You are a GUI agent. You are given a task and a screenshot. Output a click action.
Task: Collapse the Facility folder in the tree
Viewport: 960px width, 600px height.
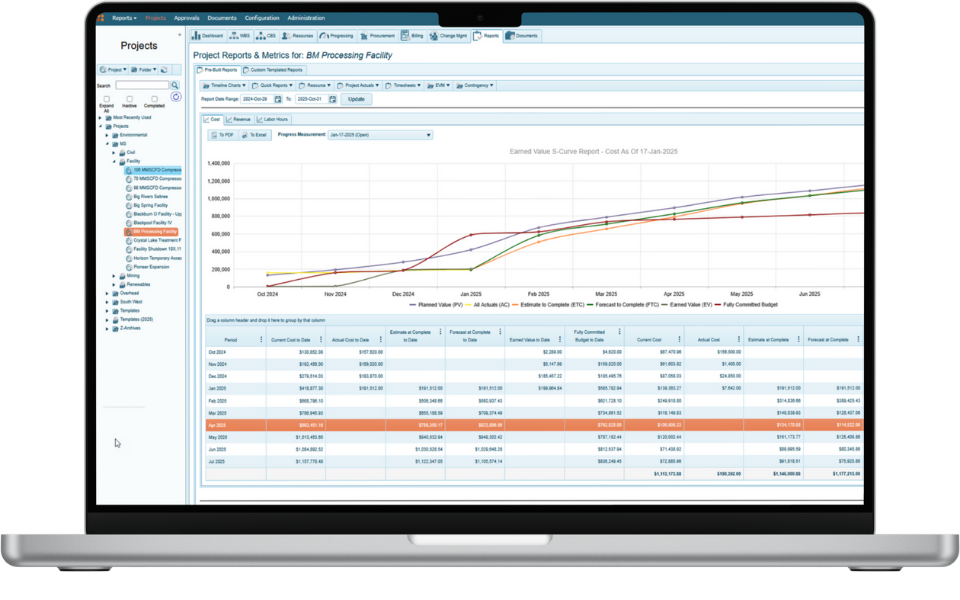[x=114, y=161]
